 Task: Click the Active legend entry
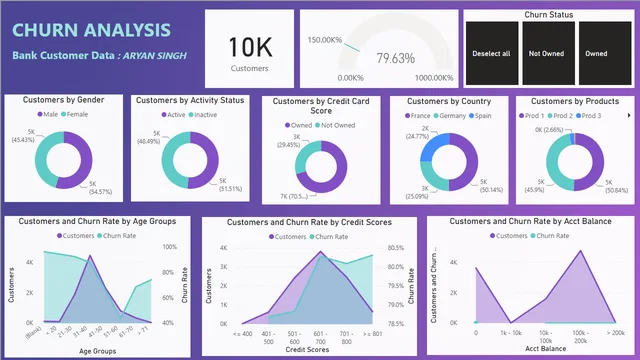click(173, 115)
